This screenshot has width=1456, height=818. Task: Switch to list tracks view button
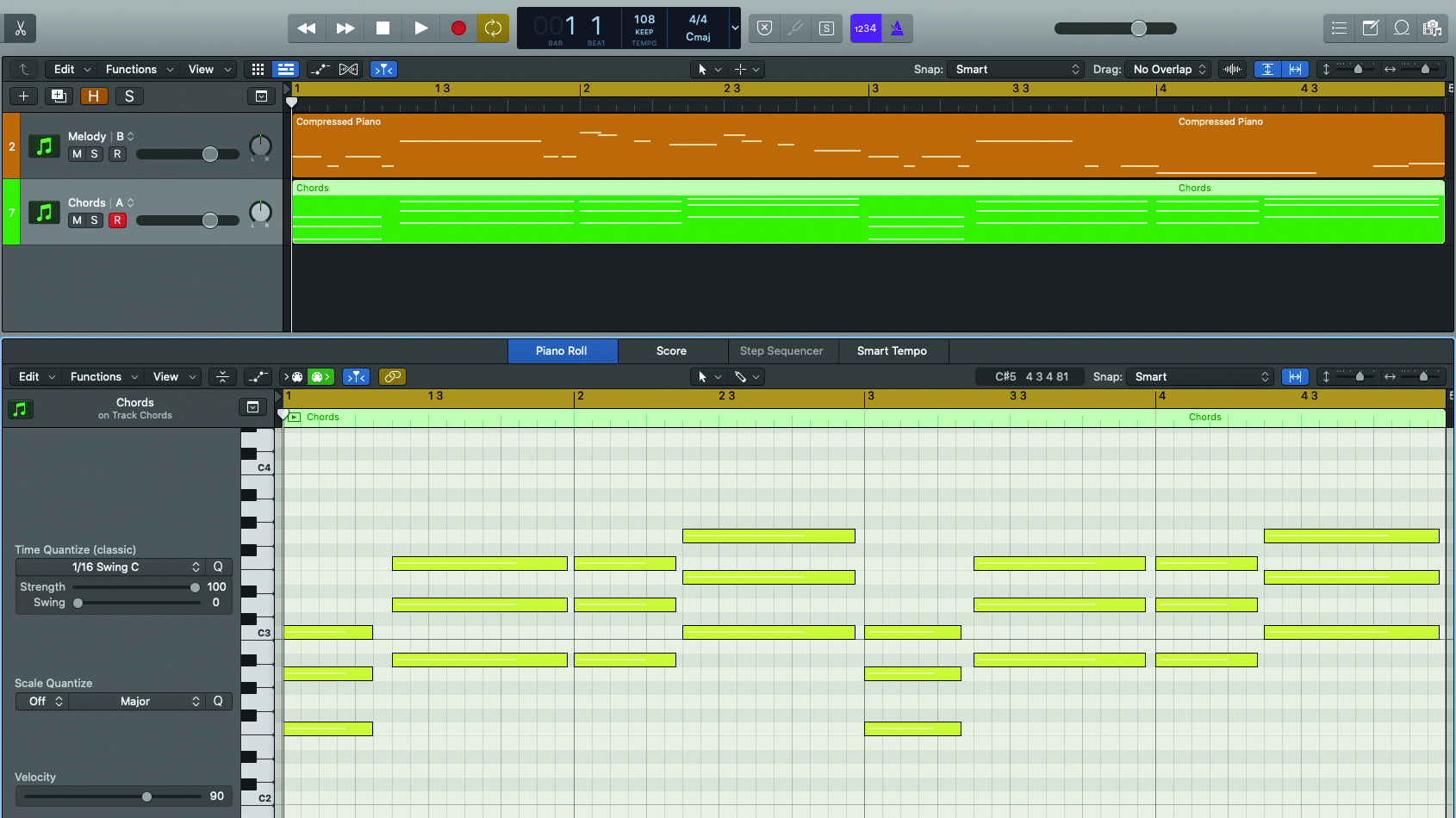[285, 69]
